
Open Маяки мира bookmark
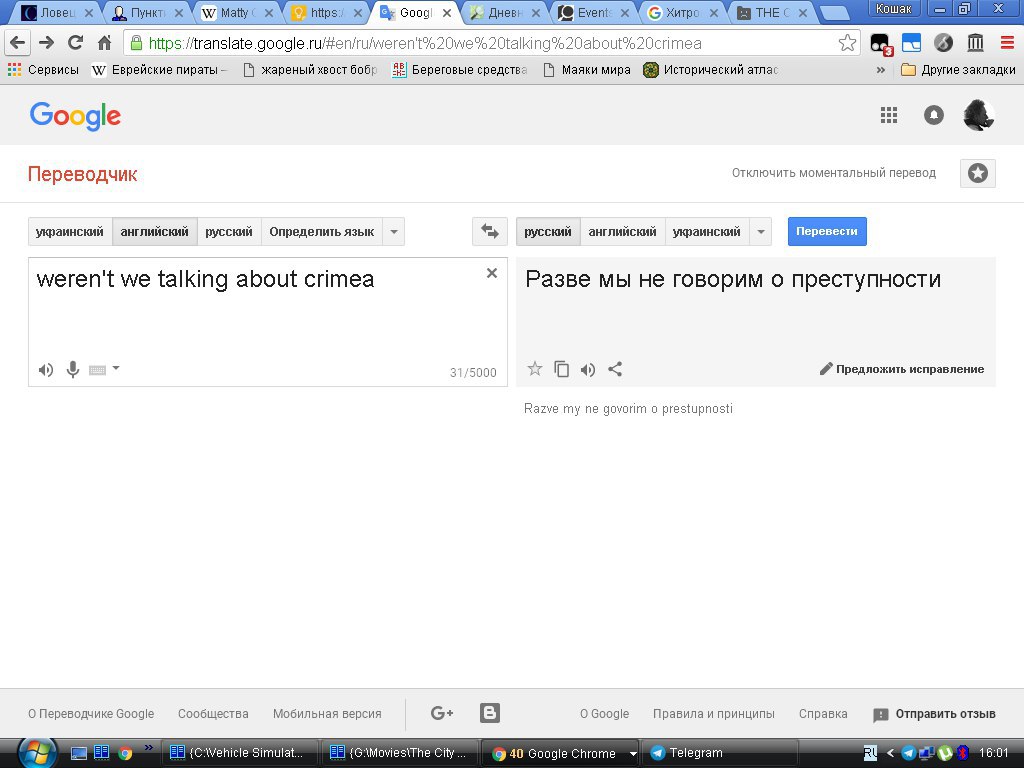point(587,70)
